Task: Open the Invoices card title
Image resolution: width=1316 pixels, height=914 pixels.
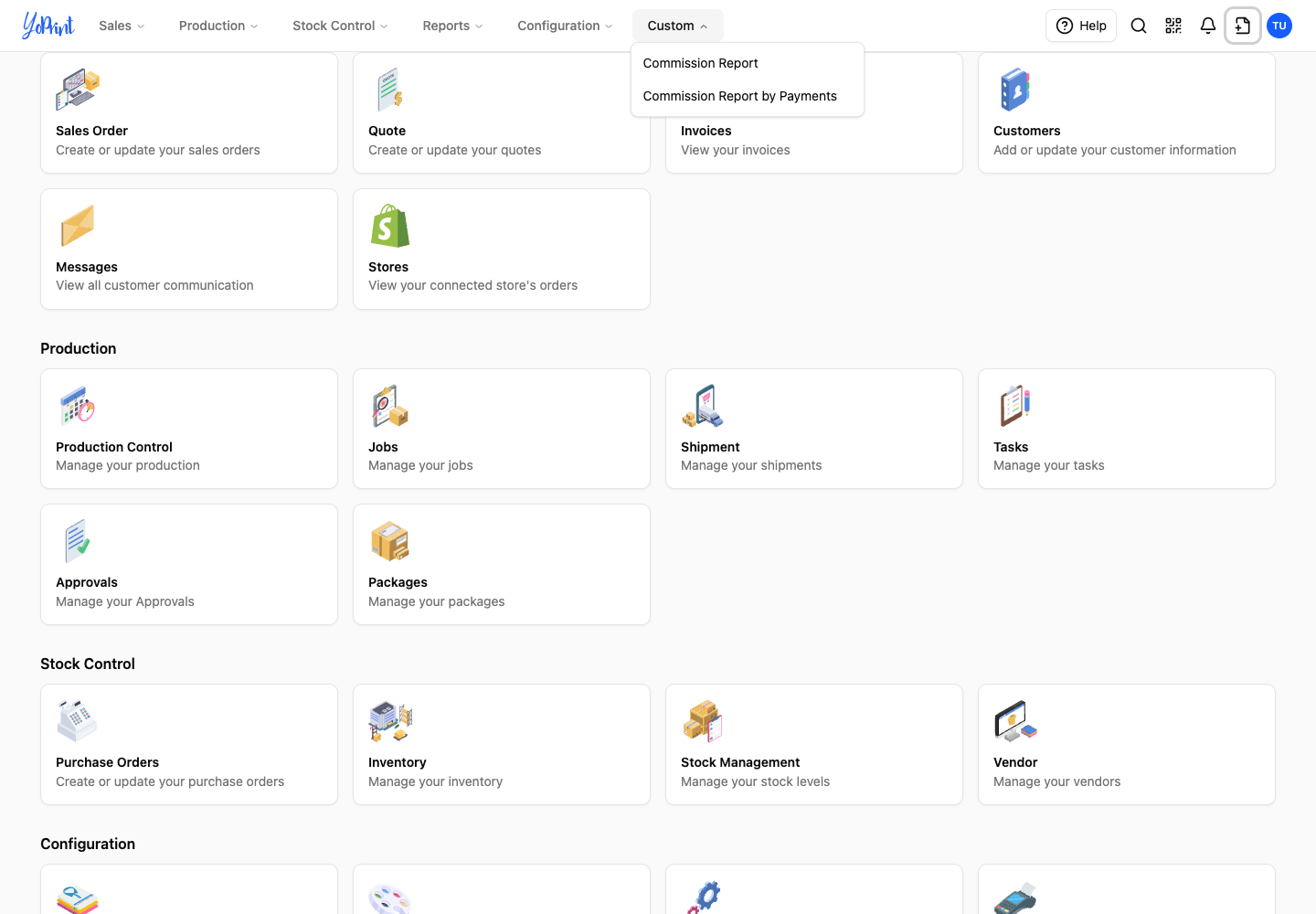Action: [x=706, y=131]
